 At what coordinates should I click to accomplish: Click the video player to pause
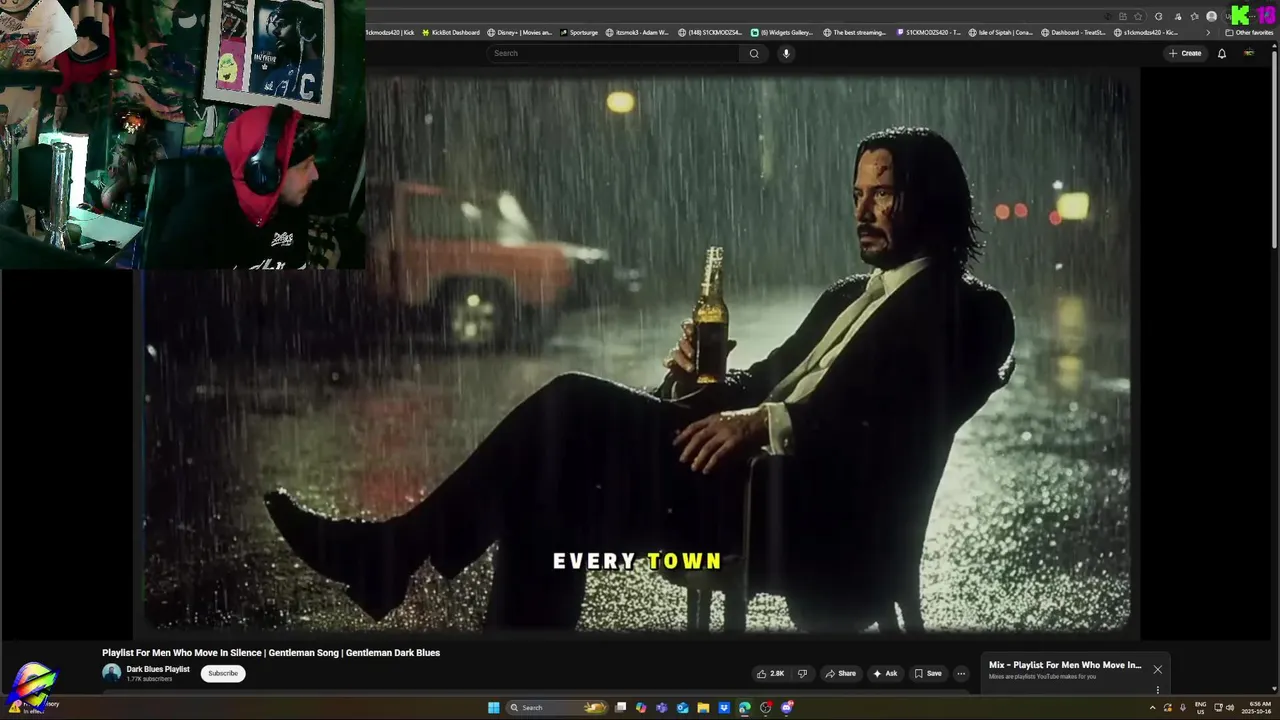pos(638,352)
